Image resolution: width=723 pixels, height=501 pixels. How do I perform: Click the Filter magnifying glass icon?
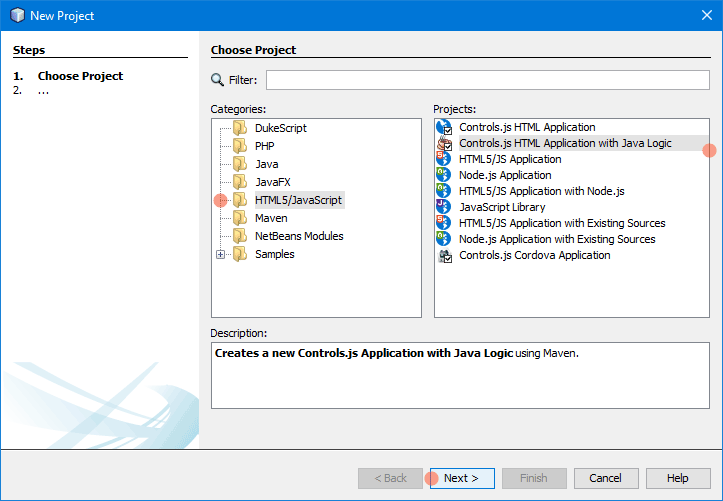[x=217, y=80]
